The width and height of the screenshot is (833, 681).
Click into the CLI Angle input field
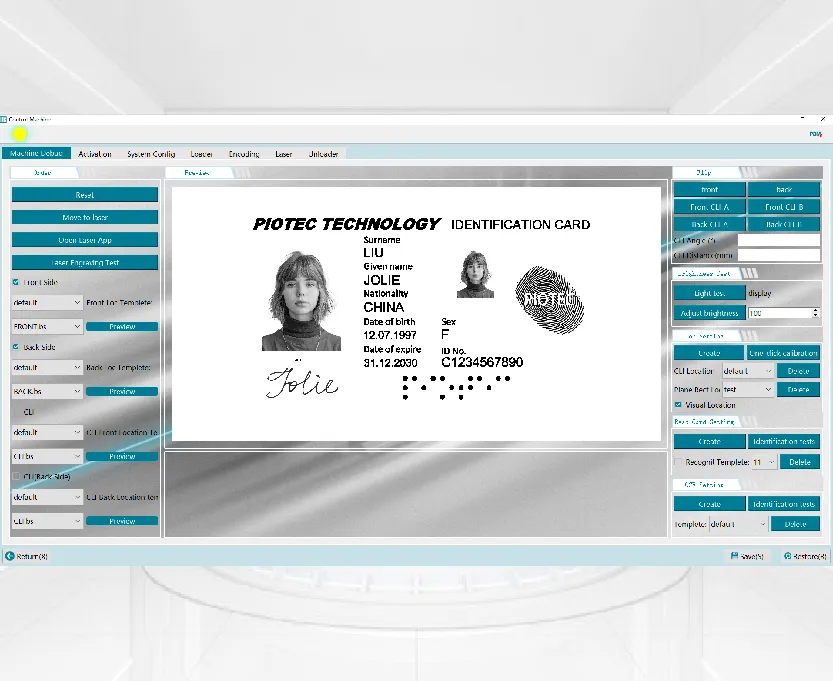tap(779, 240)
